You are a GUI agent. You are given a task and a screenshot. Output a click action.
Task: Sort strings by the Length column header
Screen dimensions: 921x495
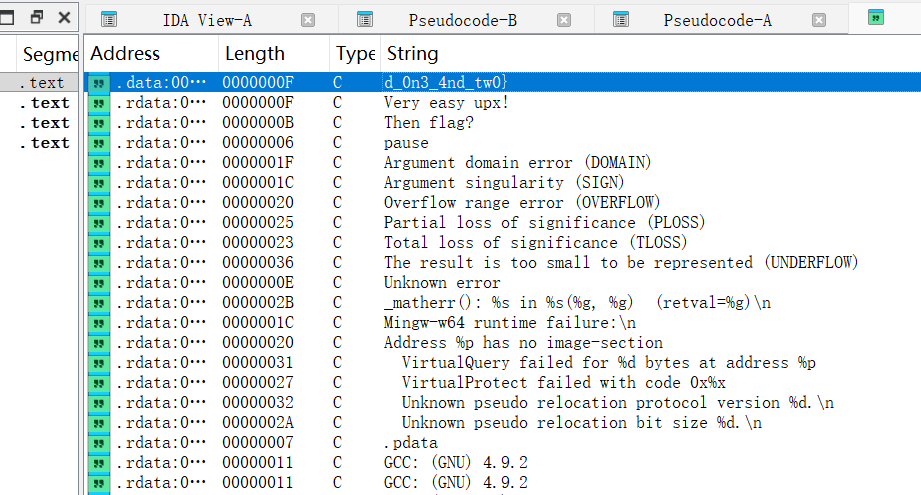[254, 54]
